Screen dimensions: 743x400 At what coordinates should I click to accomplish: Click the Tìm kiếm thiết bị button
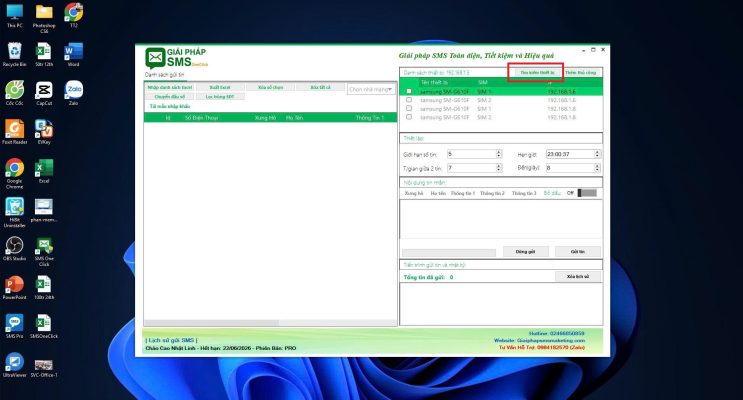click(x=536, y=72)
